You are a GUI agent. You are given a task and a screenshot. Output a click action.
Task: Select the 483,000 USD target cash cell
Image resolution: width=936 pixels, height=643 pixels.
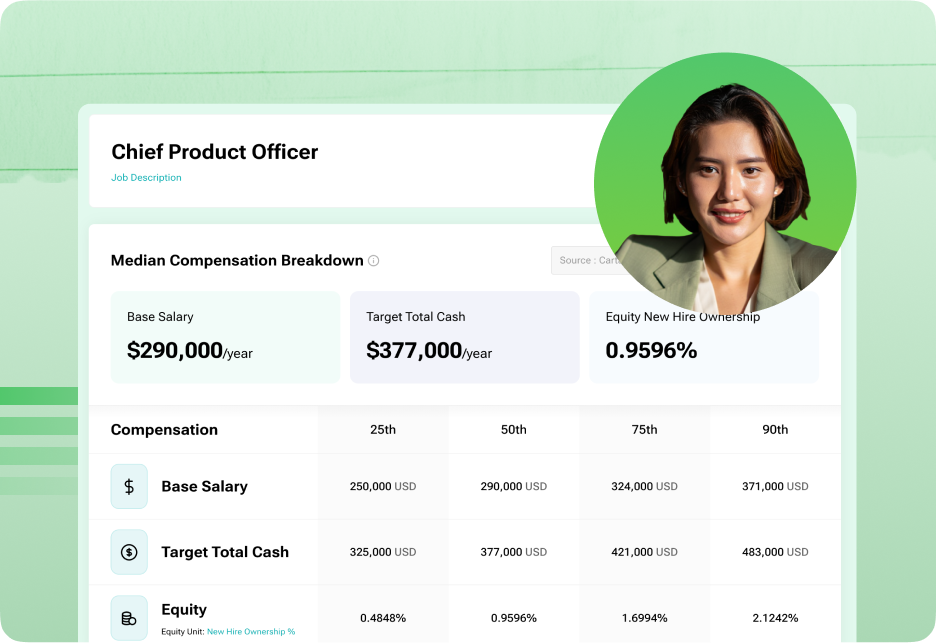(x=775, y=552)
